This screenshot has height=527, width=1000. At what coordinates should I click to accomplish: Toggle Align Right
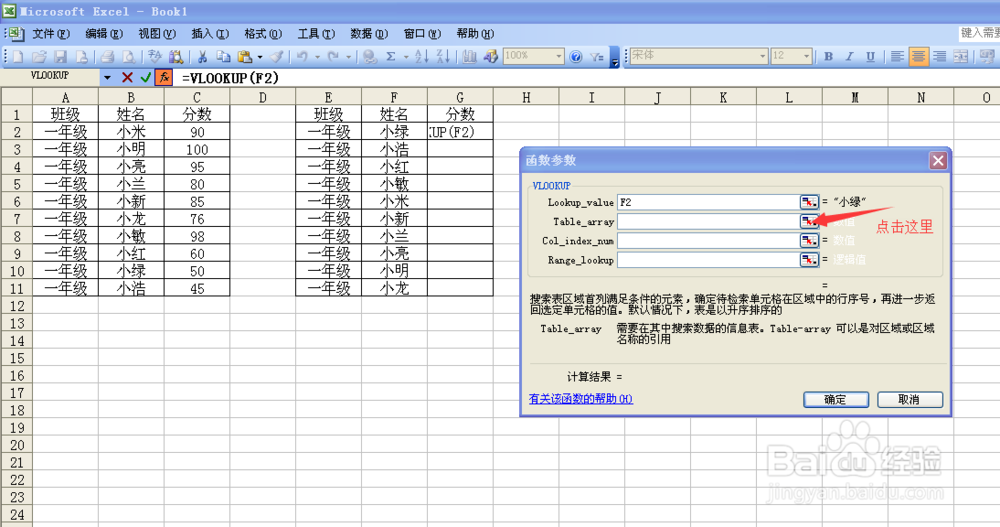pos(939,57)
